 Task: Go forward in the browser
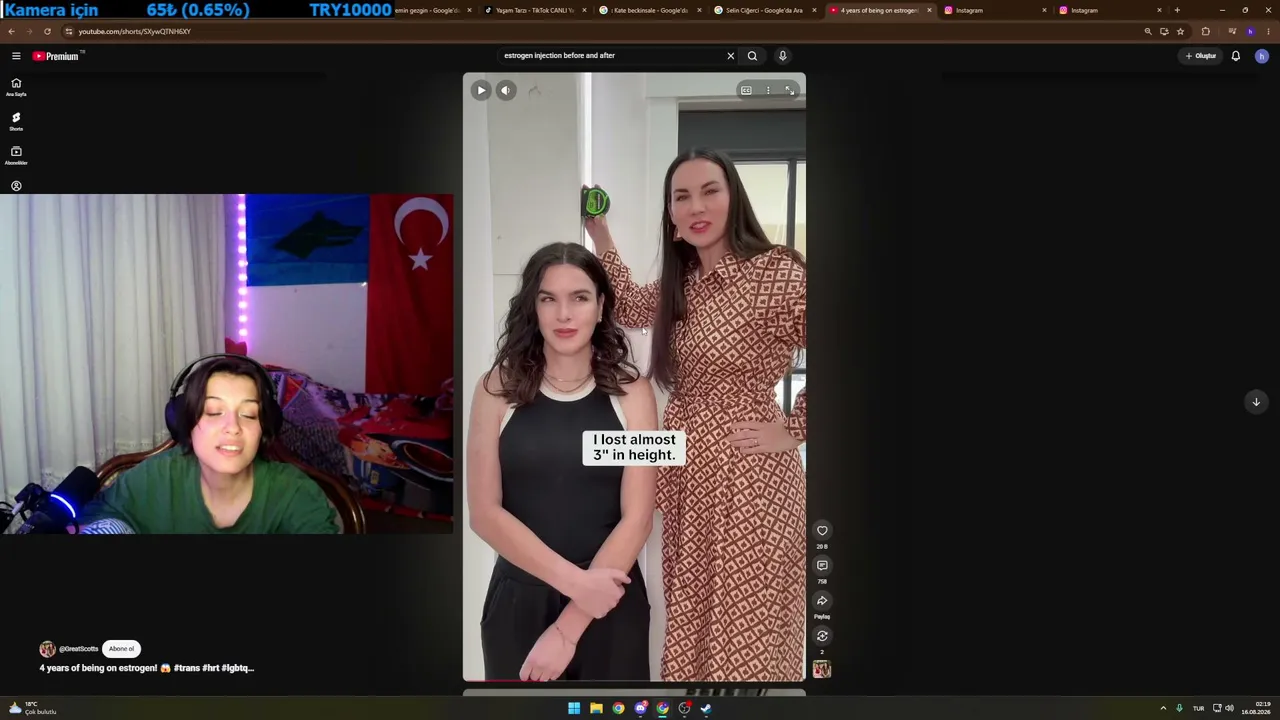point(29,31)
